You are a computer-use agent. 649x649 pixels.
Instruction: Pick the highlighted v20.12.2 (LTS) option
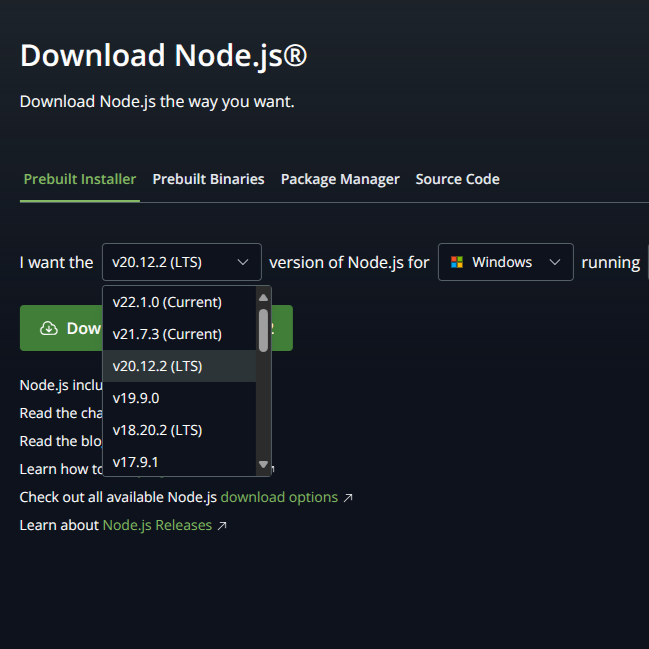[157, 366]
